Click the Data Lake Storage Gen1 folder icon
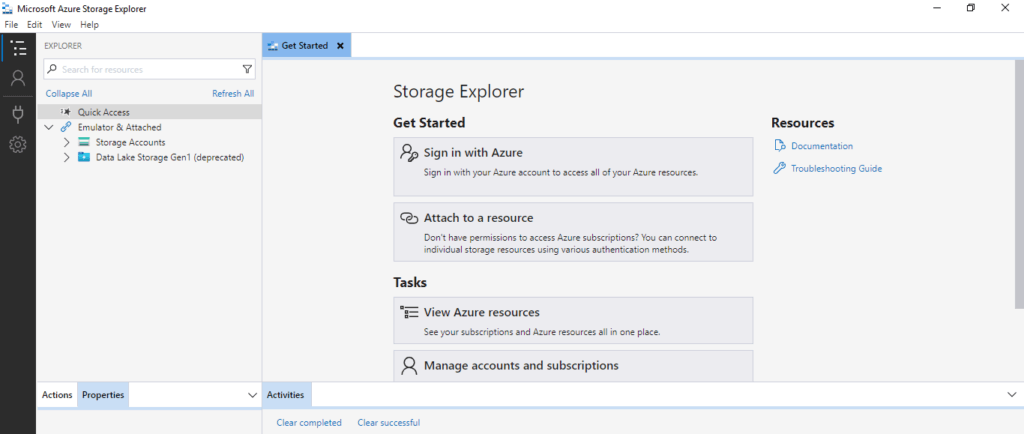Viewport: 1024px width, 434px height. (x=84, y=157)
